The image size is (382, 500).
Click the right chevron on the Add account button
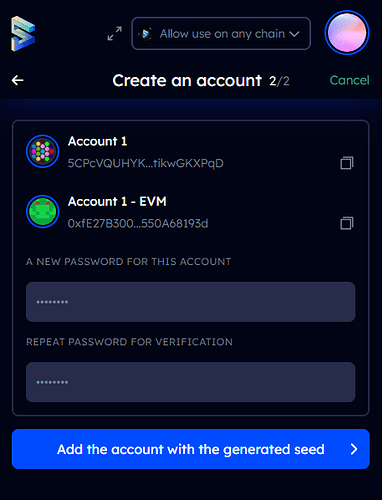tap(354, 449)
